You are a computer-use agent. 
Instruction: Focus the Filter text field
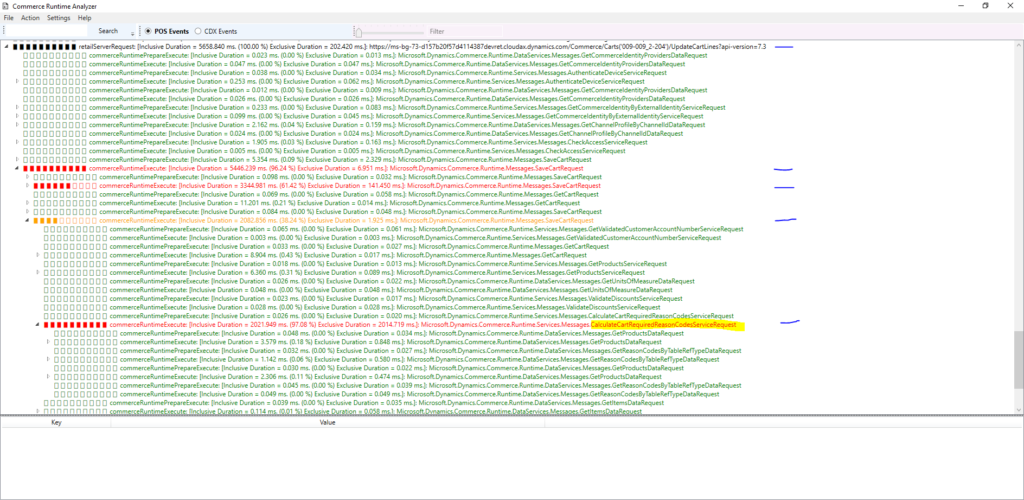(465, 31)
